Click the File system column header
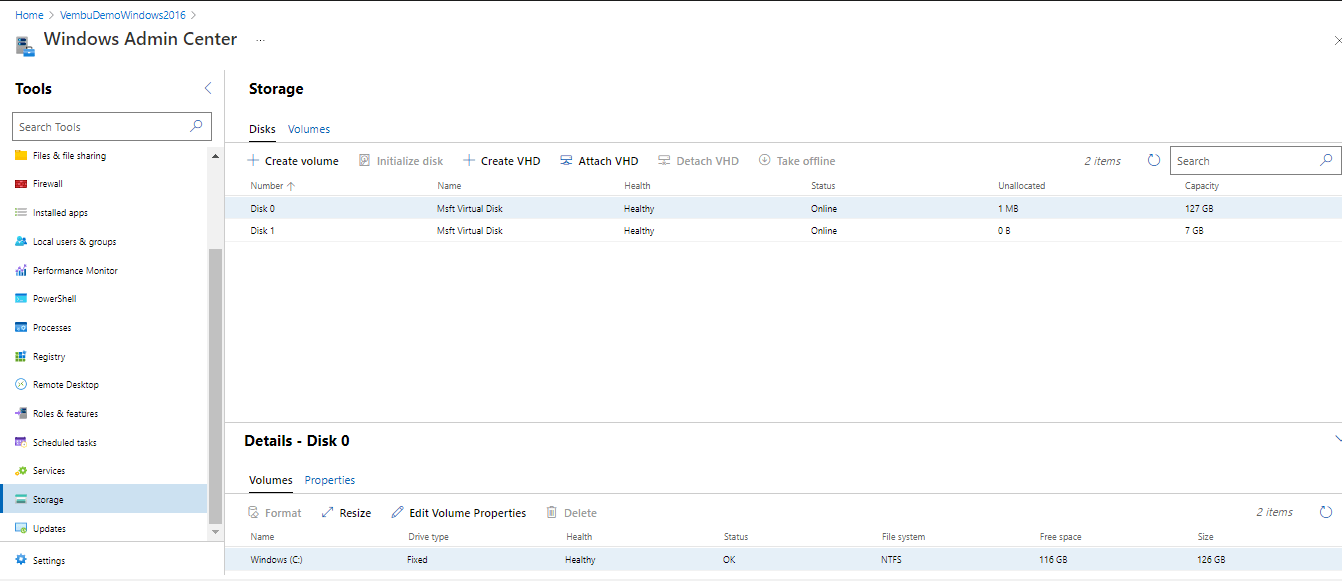This screenshot has width=1342, height=581. point(903,537)
